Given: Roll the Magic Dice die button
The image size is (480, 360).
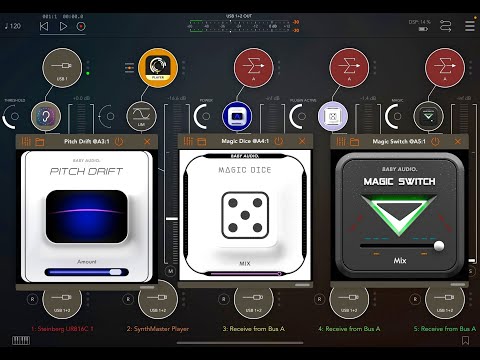Looking at the screenshot, I should (245, 215).
